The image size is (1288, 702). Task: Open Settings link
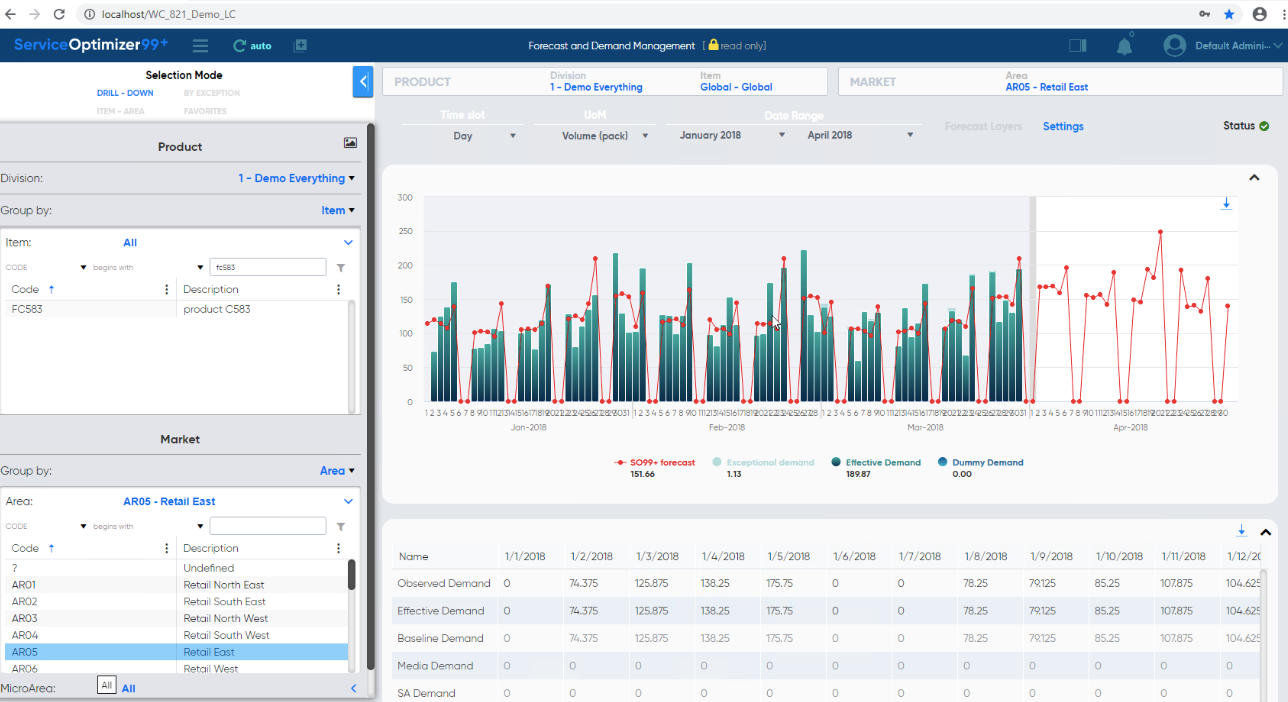tap(1063, 126)
